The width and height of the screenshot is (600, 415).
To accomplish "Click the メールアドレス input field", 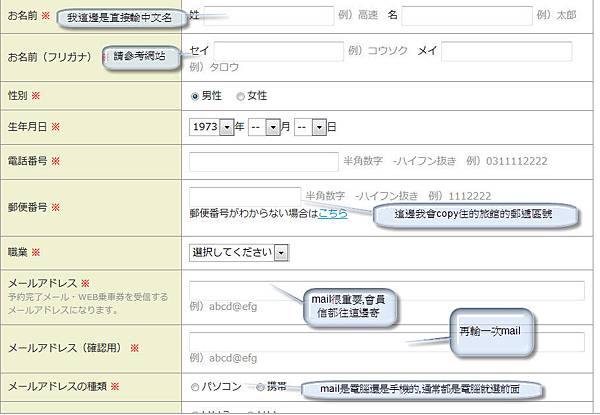I will point(386,290).
